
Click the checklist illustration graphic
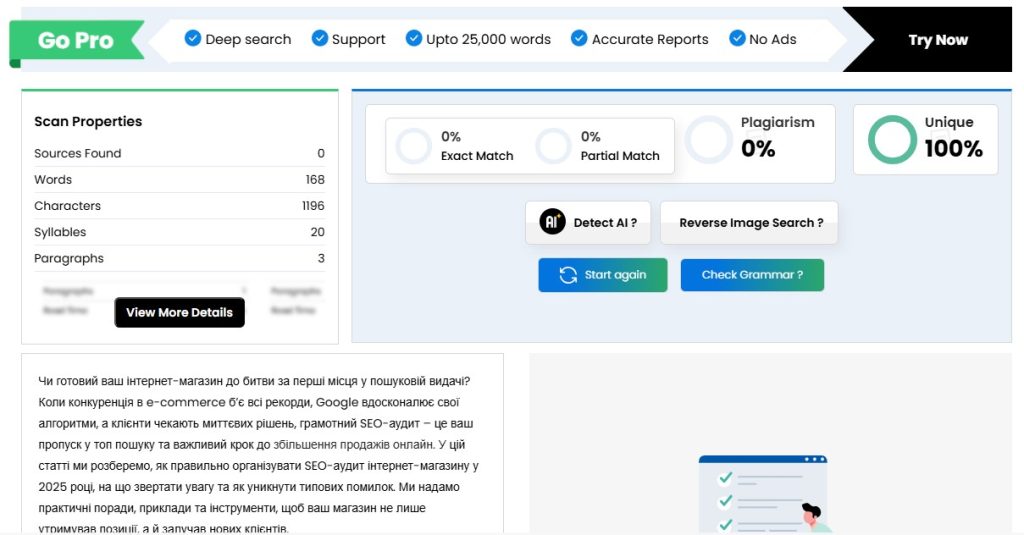(765, 494)
